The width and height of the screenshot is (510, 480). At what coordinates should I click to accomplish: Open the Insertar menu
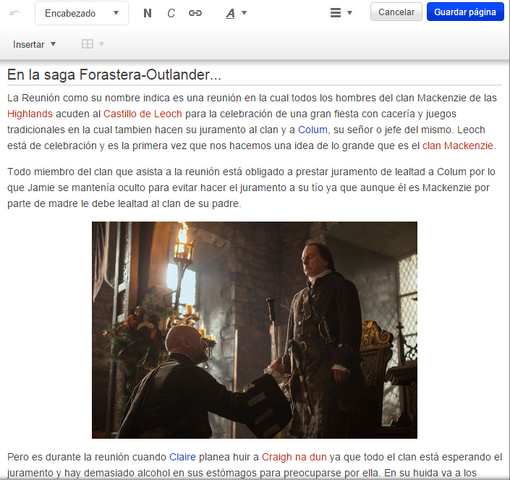[x=34, y=44]
